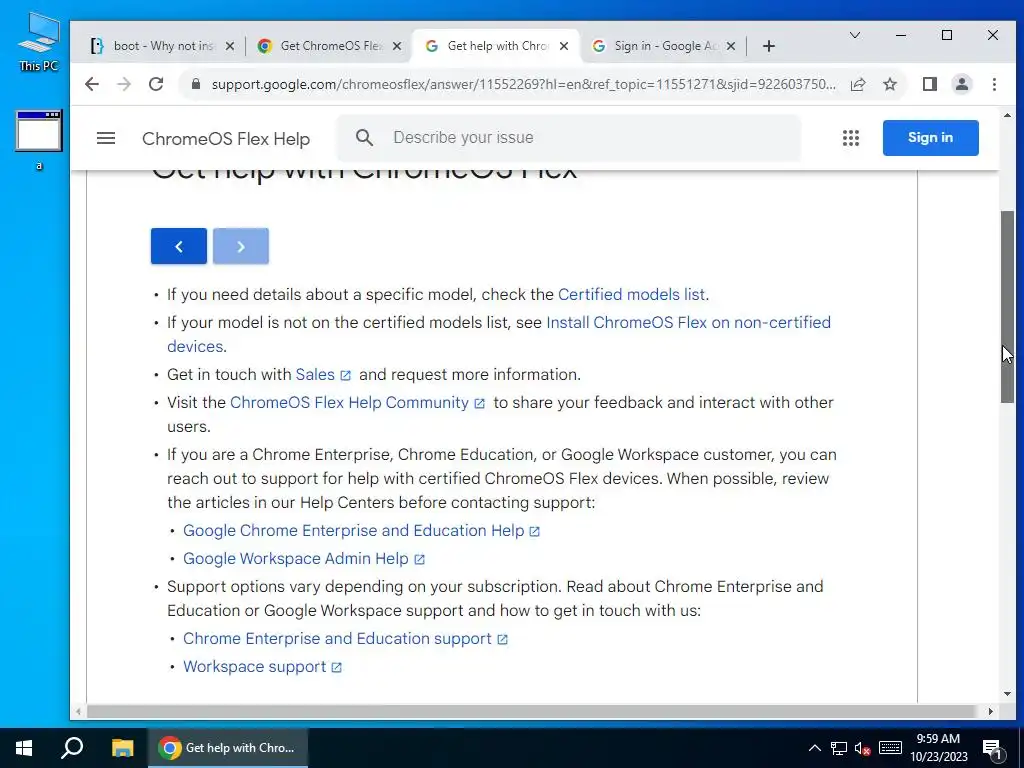The width and height of the screenshot is (1024, 768).
Task: Open the ChromeOS Flex Help hamburger menu
Action: 106,138
